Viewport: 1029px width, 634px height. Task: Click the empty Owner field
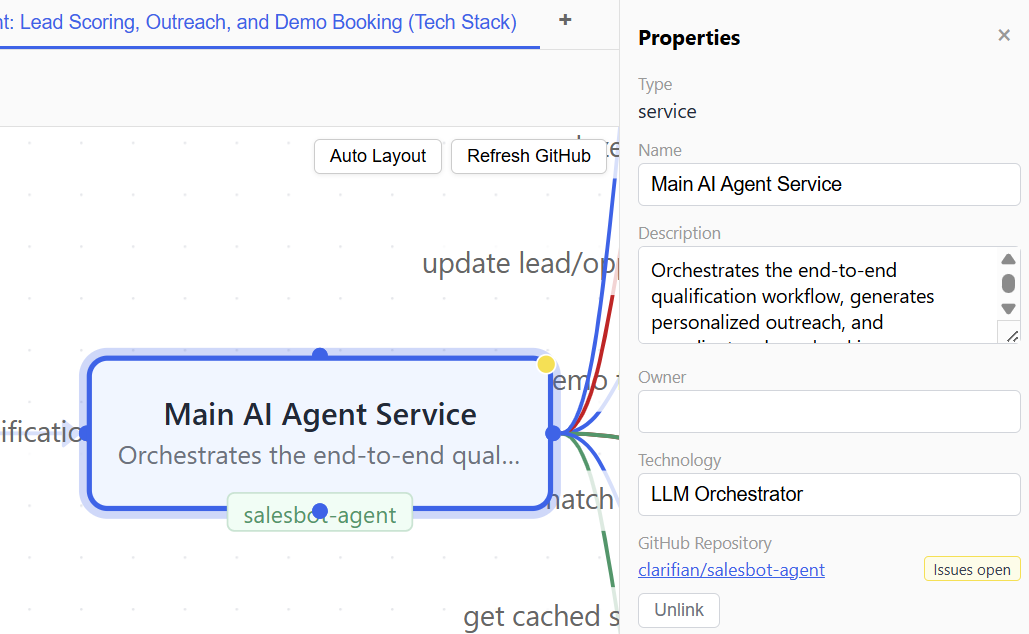[x=828, y=411]
